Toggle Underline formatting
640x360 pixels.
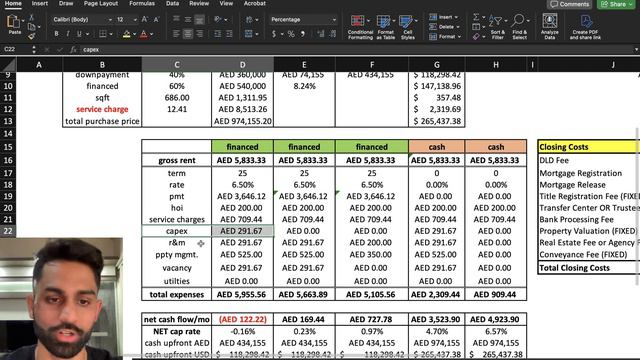pyautogui.click(x=79, y=34)
